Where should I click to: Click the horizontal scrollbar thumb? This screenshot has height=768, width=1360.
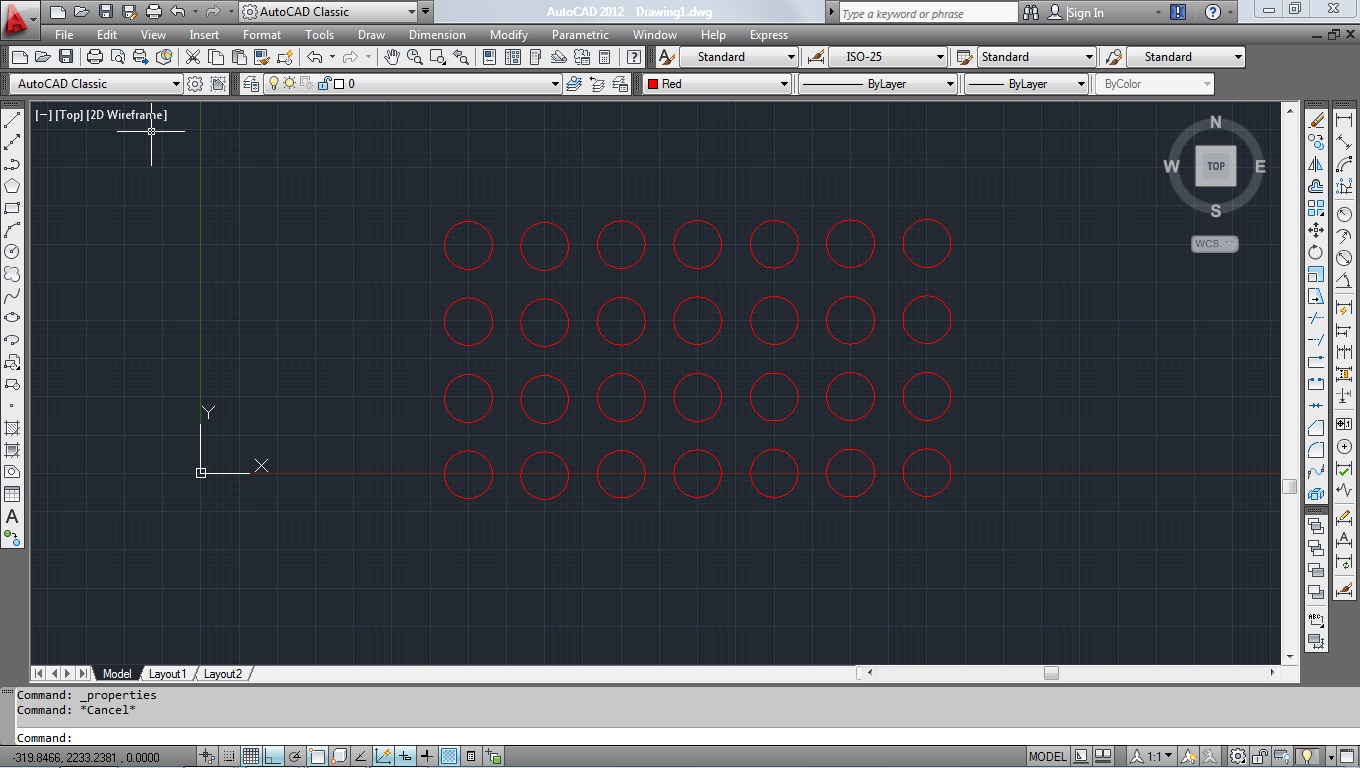[1051, 673]
